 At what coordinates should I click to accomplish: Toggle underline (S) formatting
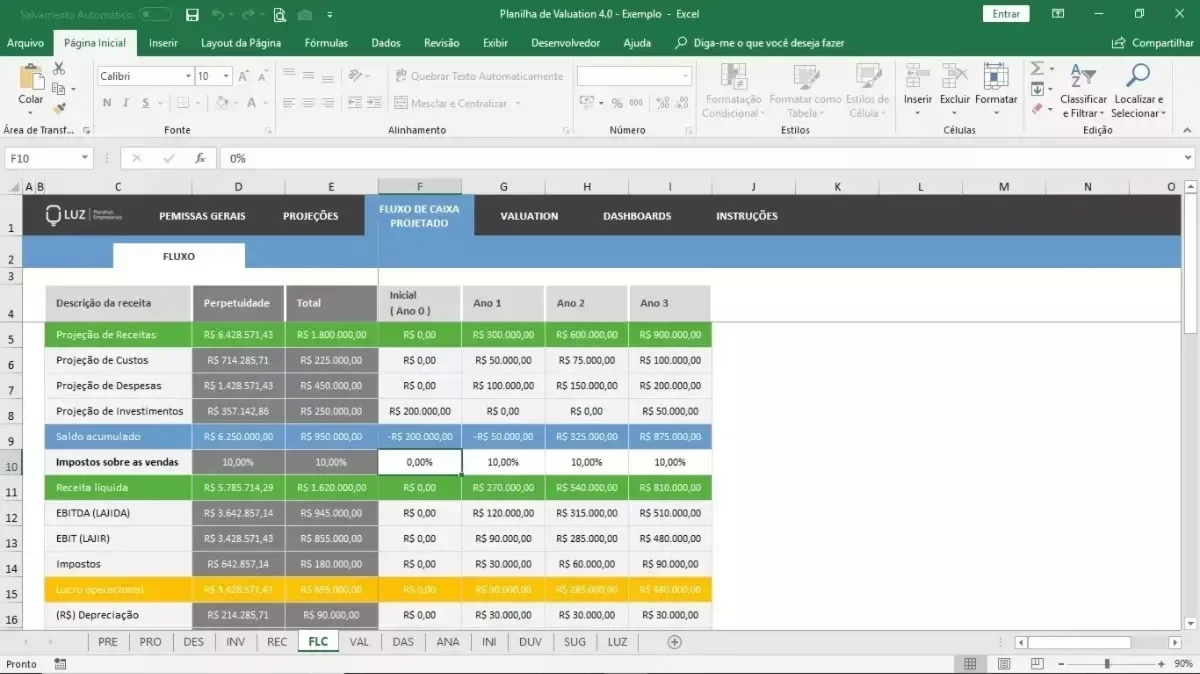tap(145, 103)
